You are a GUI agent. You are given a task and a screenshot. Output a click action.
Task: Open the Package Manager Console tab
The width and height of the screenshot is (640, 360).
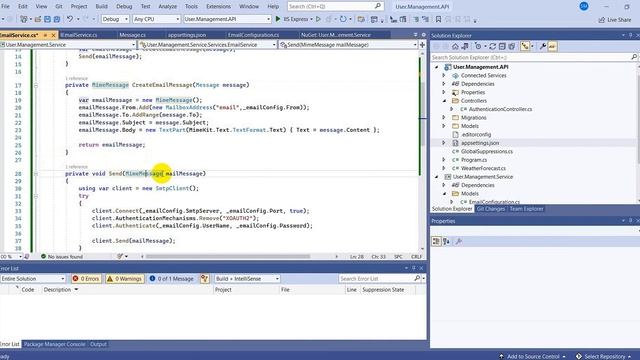(54, 344)
